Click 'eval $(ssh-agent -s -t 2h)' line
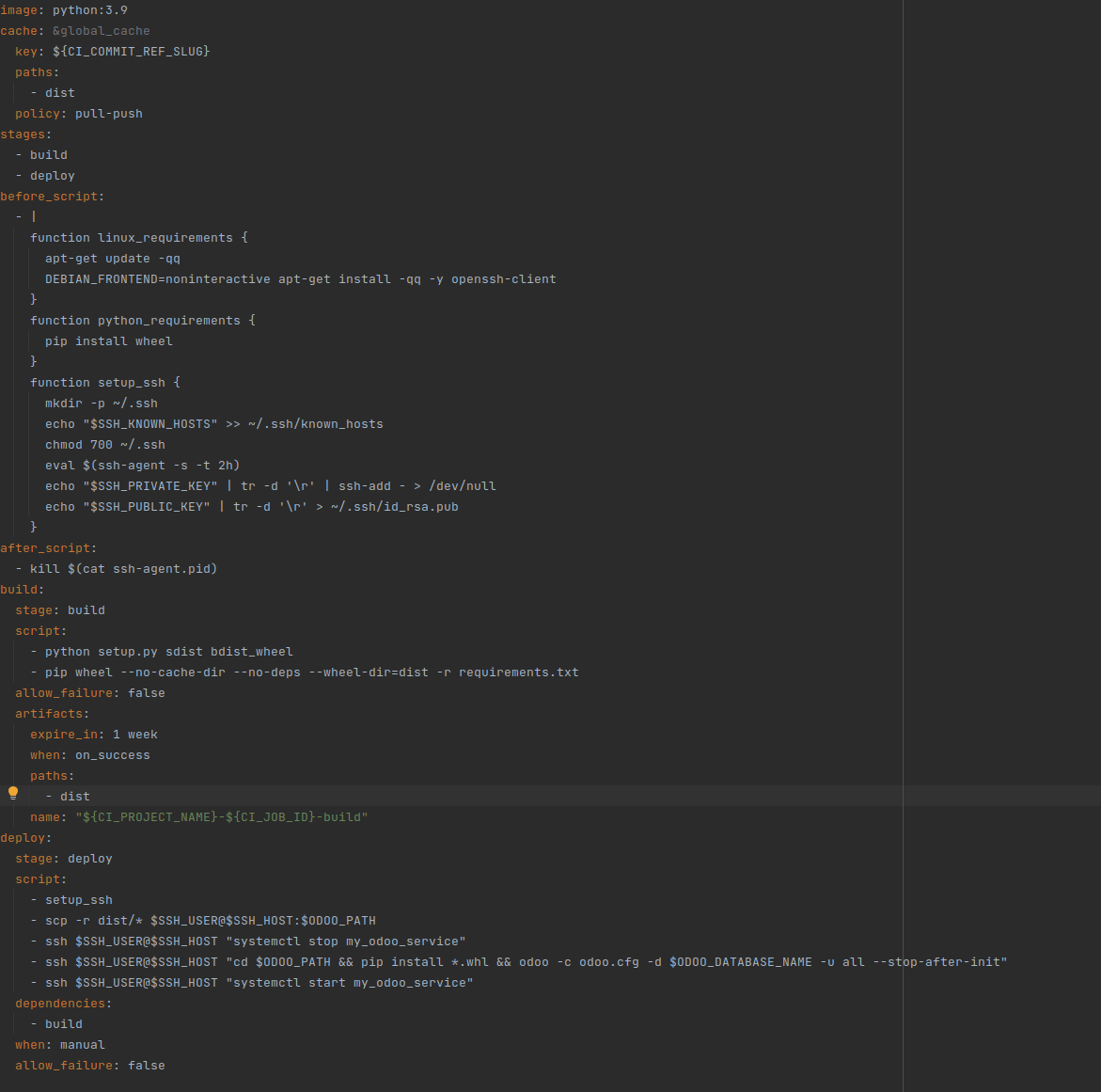This screenshot has width=1101, height=1092. [x=143, y=466]
